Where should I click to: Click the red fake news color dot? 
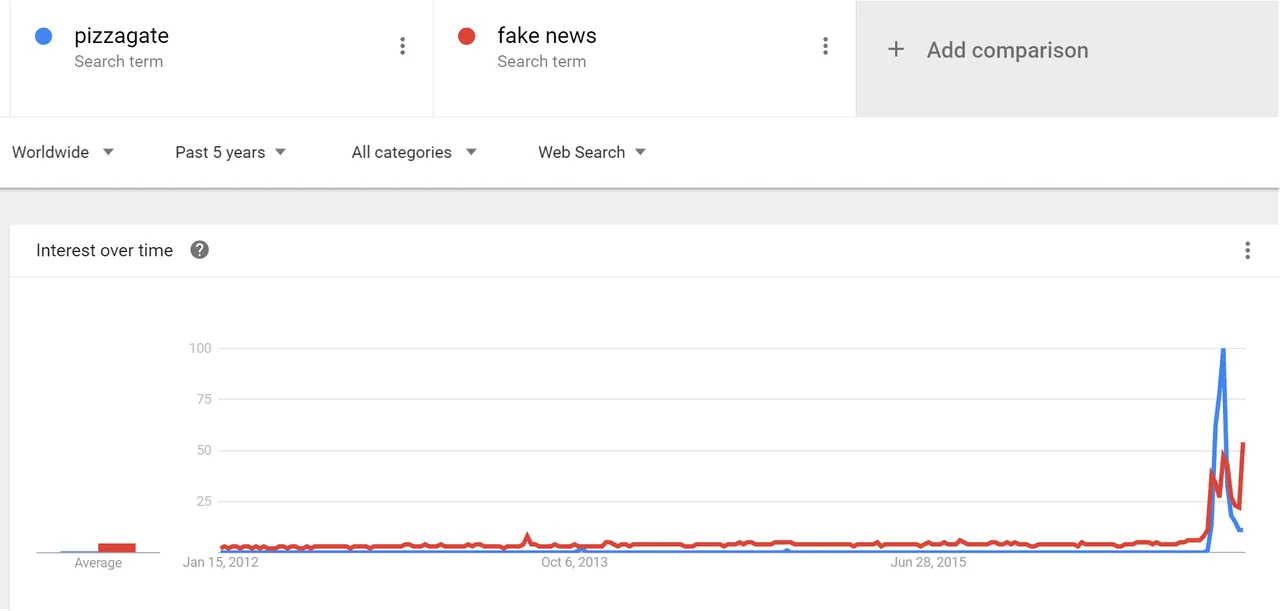[x=466, y=36]
